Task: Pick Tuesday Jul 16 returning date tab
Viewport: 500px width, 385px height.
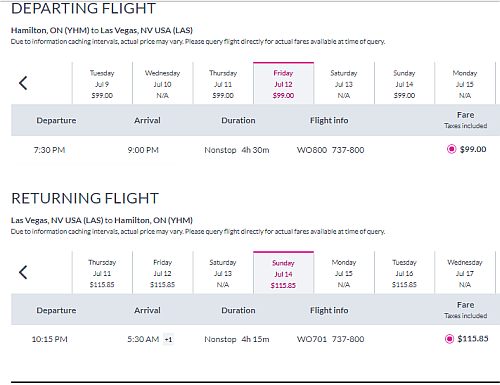Action: [x=404, y=273]
